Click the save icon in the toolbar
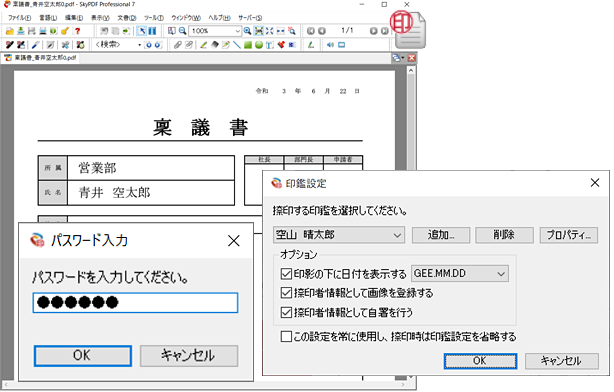Viewport: 614px width, 392px height. [x=32, y=31]
